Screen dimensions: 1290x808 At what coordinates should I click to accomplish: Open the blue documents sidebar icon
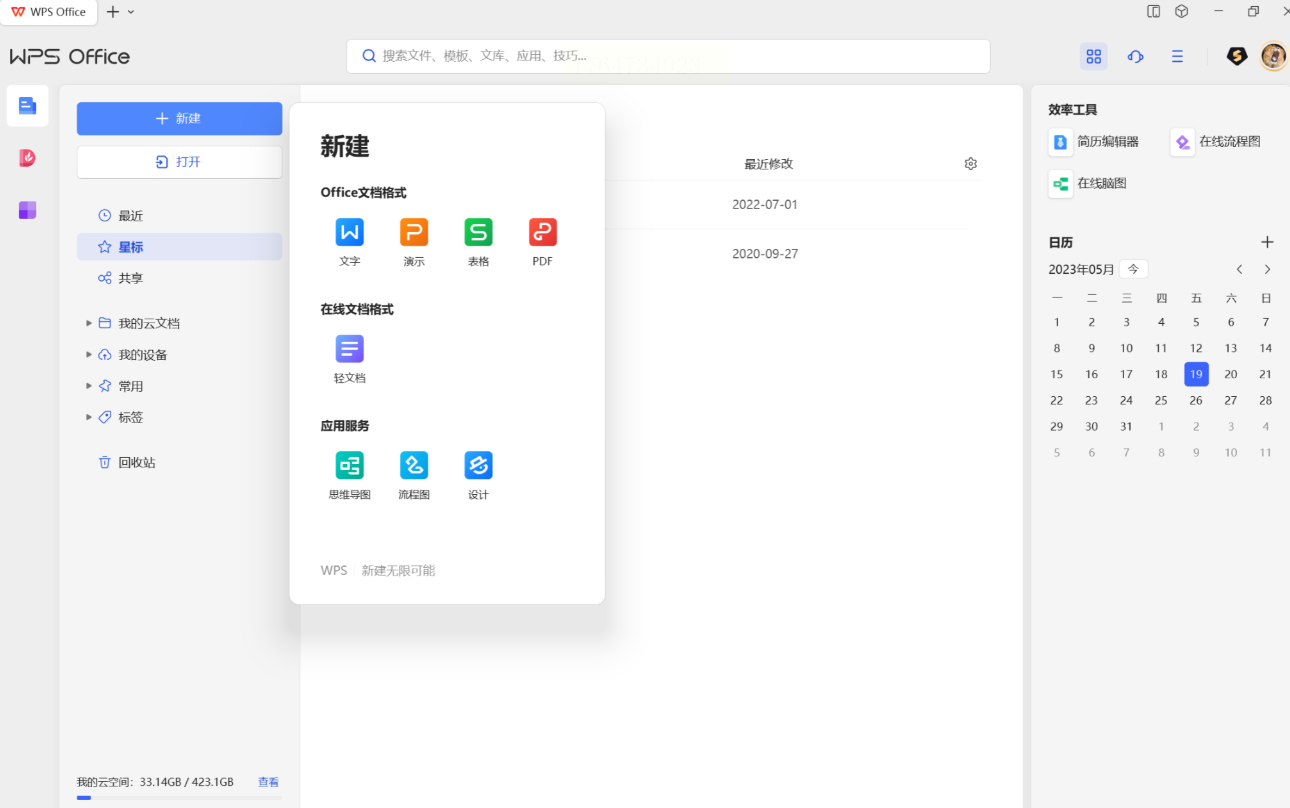tap(27, 105)
